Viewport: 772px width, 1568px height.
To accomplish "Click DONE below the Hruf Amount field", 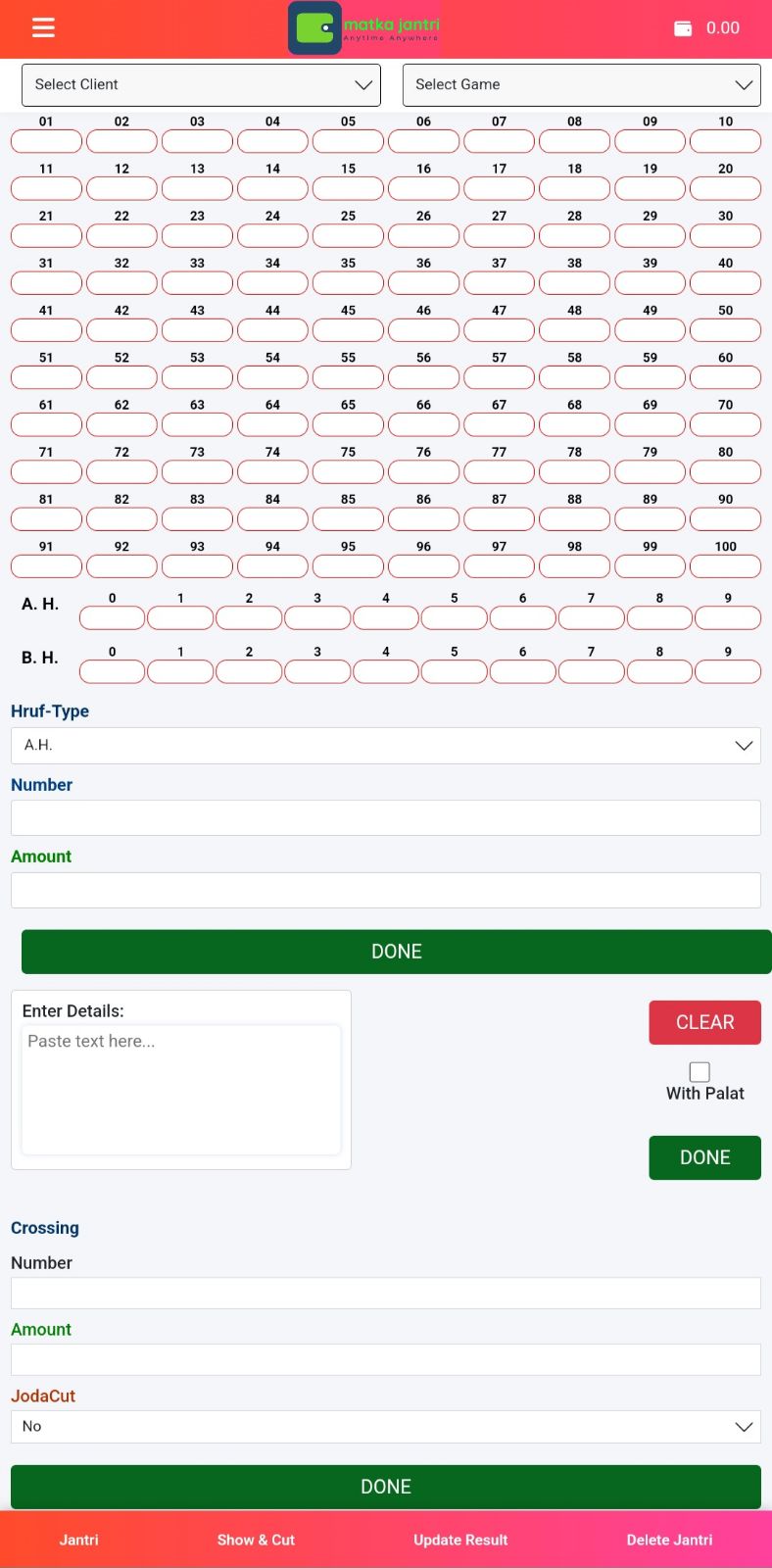I will [396, 952].
